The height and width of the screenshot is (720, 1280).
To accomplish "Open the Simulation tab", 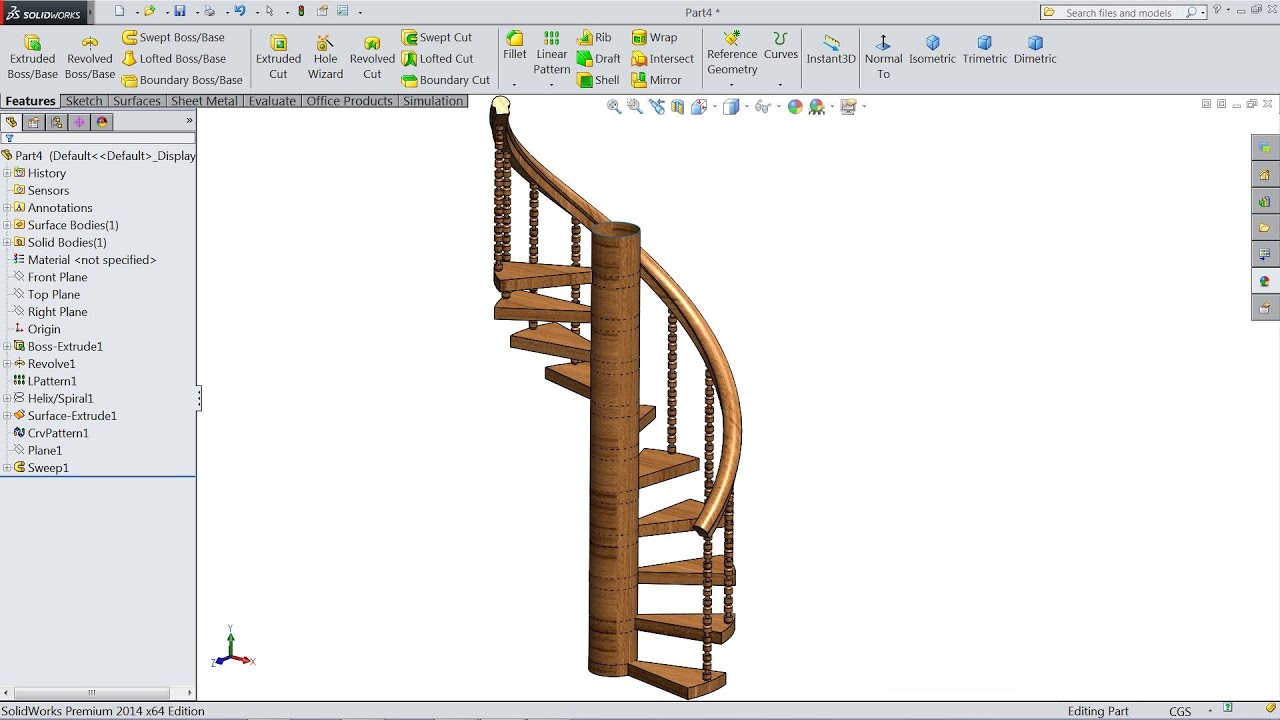I will (433, 101).
